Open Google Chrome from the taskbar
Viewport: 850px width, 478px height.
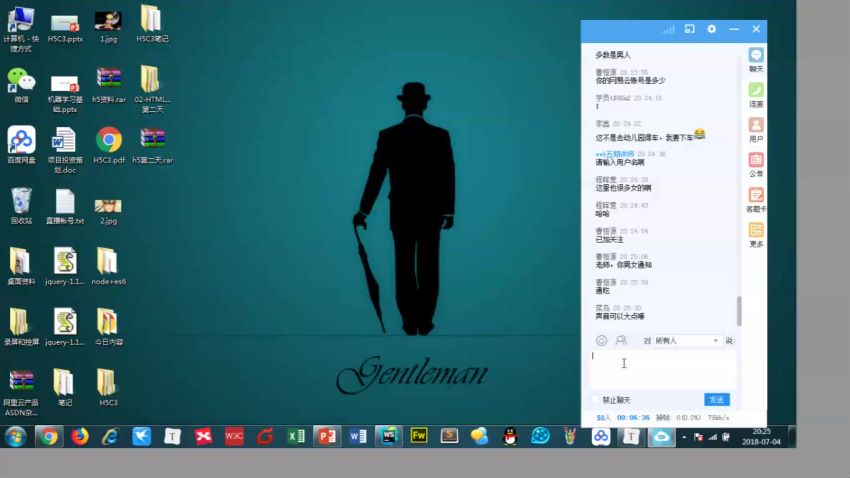pos(48,436)
